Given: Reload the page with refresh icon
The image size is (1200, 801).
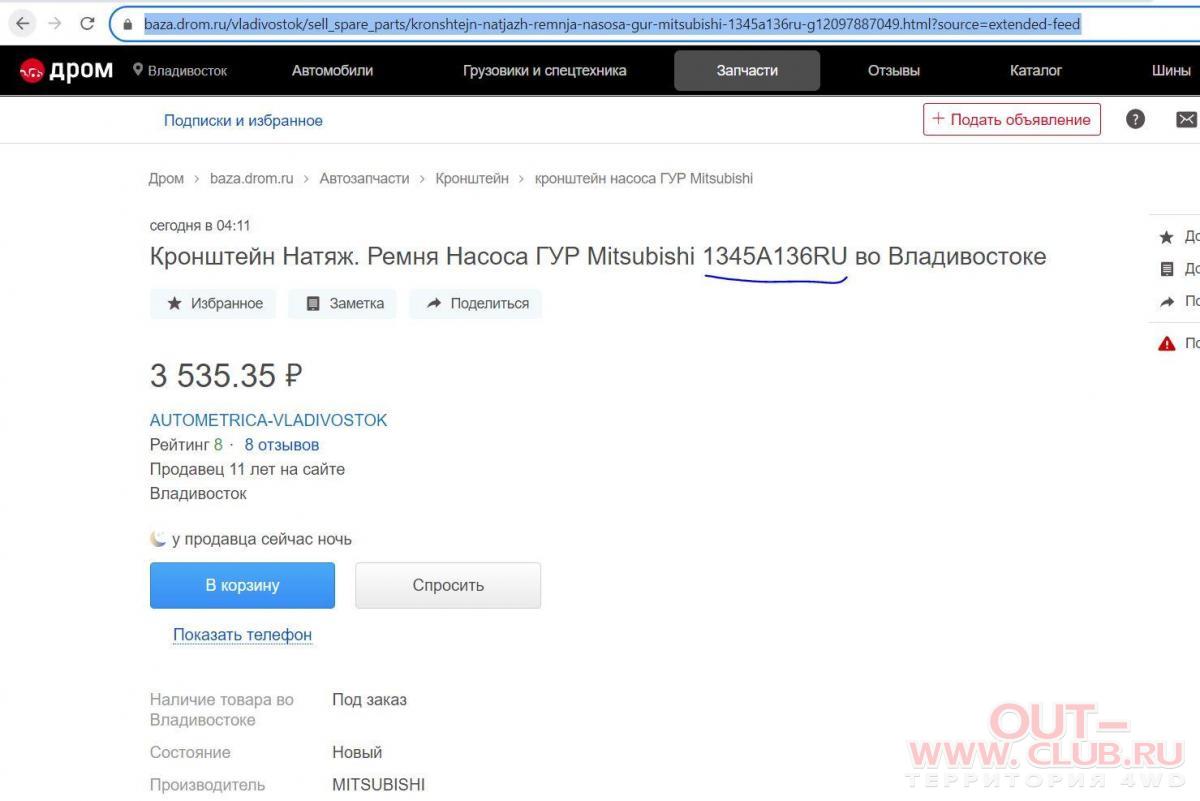Looking at the screenshot, I should tap(87, 23).
